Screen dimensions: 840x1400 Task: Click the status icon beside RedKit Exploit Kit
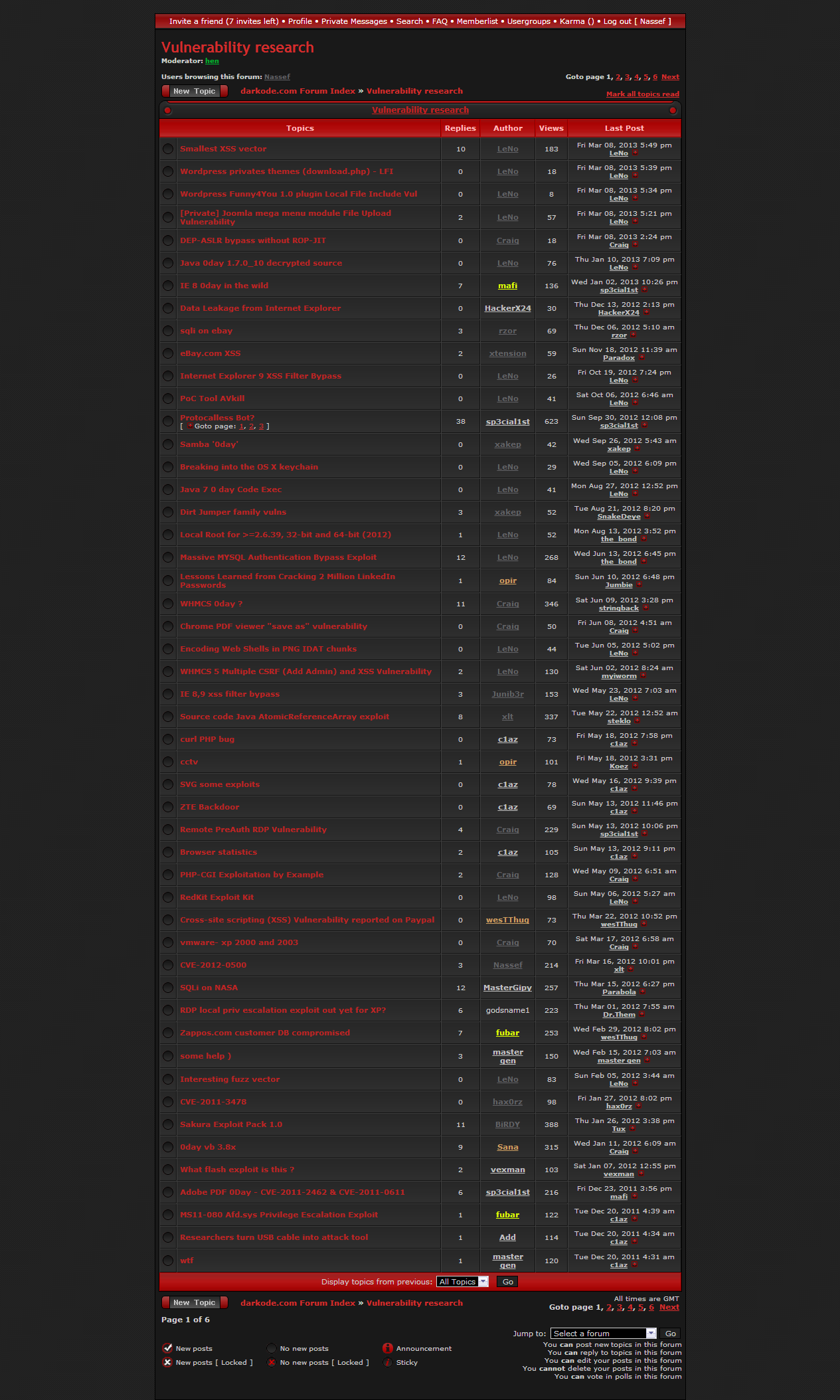[168, 898]
